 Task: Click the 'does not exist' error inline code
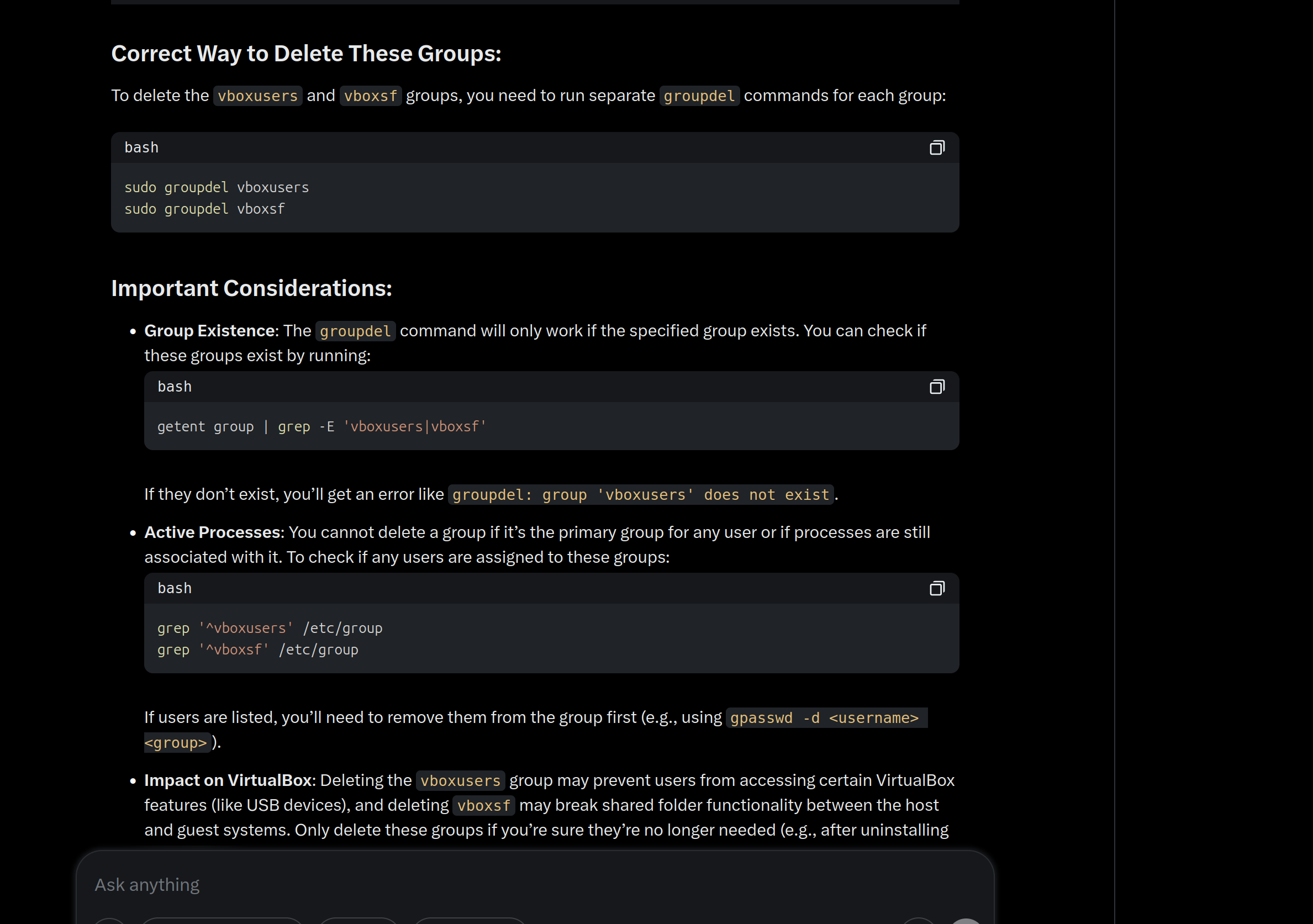coord(641,495)
